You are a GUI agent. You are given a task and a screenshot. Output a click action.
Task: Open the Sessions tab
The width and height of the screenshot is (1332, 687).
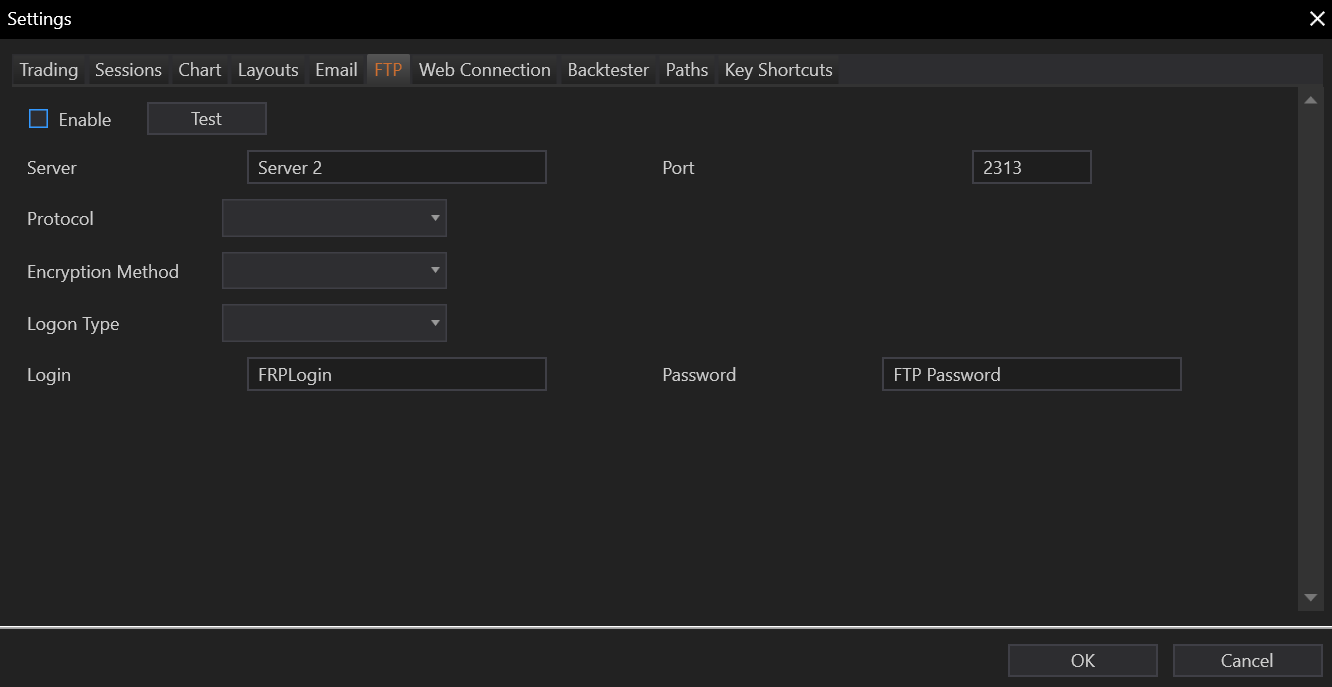(128, 70)
